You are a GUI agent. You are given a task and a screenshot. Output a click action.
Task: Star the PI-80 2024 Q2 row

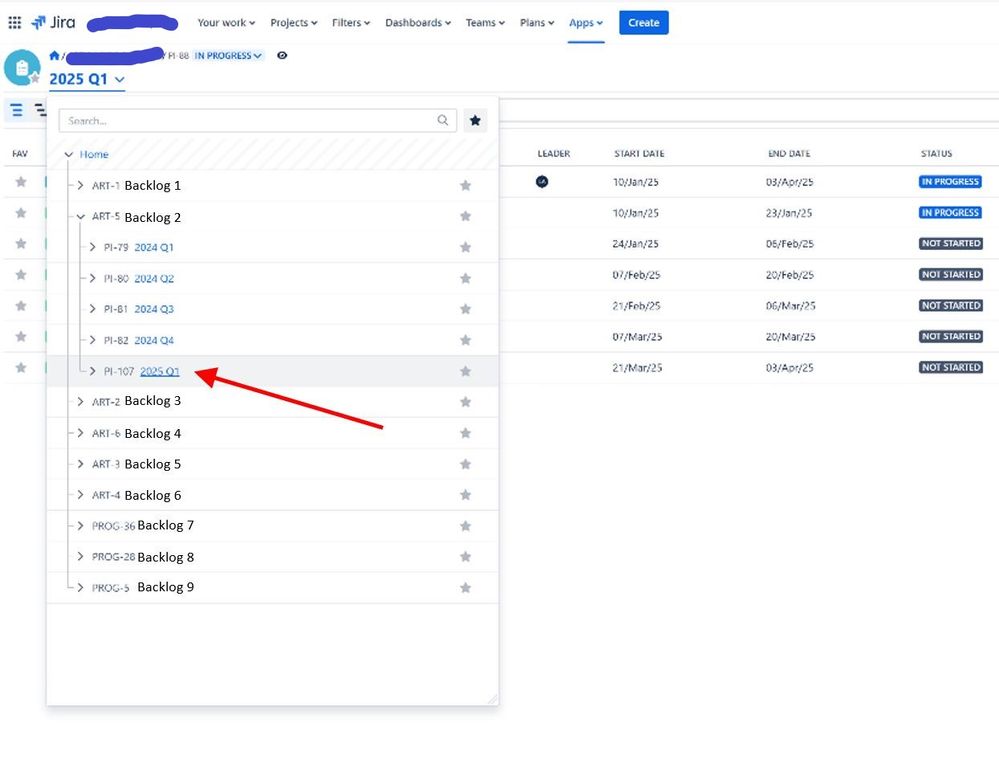pos(466,278)
